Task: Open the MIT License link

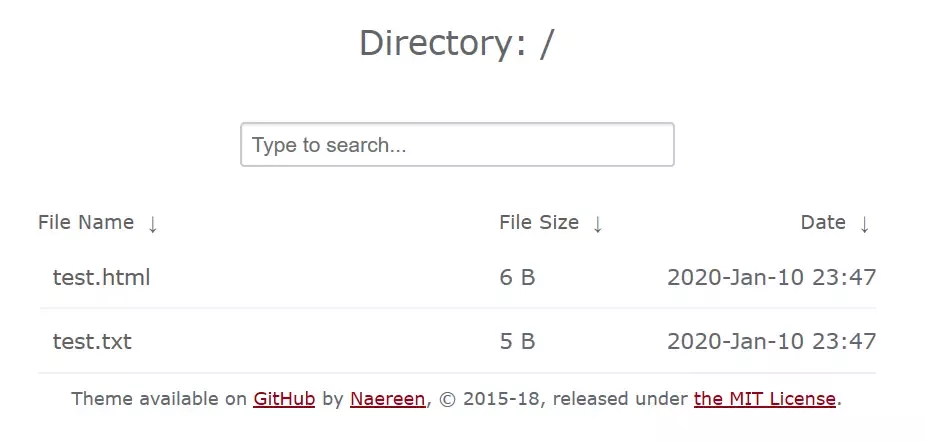Action: click(765, 399)
